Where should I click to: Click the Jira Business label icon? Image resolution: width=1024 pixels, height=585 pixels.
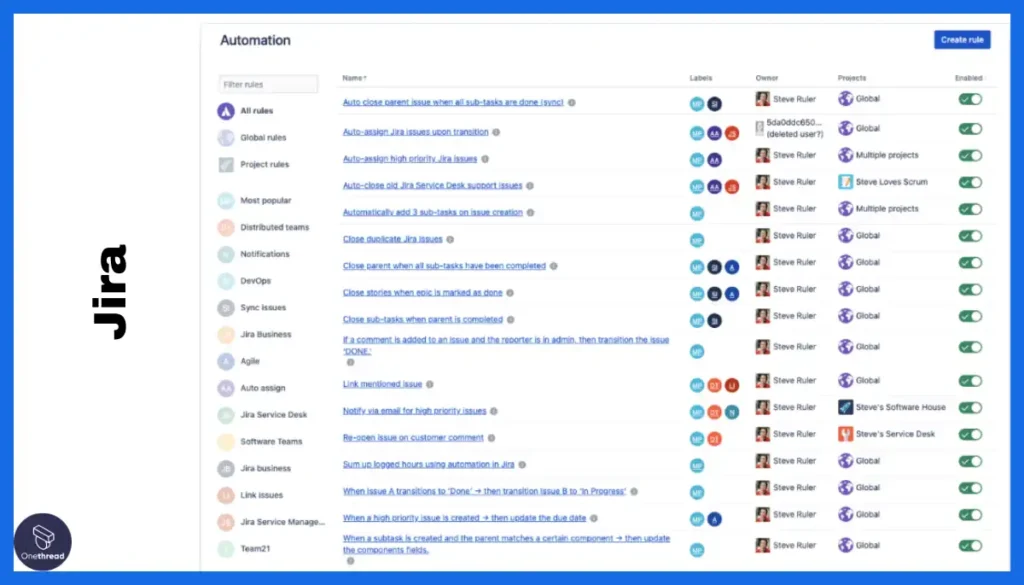pos(226,334)
